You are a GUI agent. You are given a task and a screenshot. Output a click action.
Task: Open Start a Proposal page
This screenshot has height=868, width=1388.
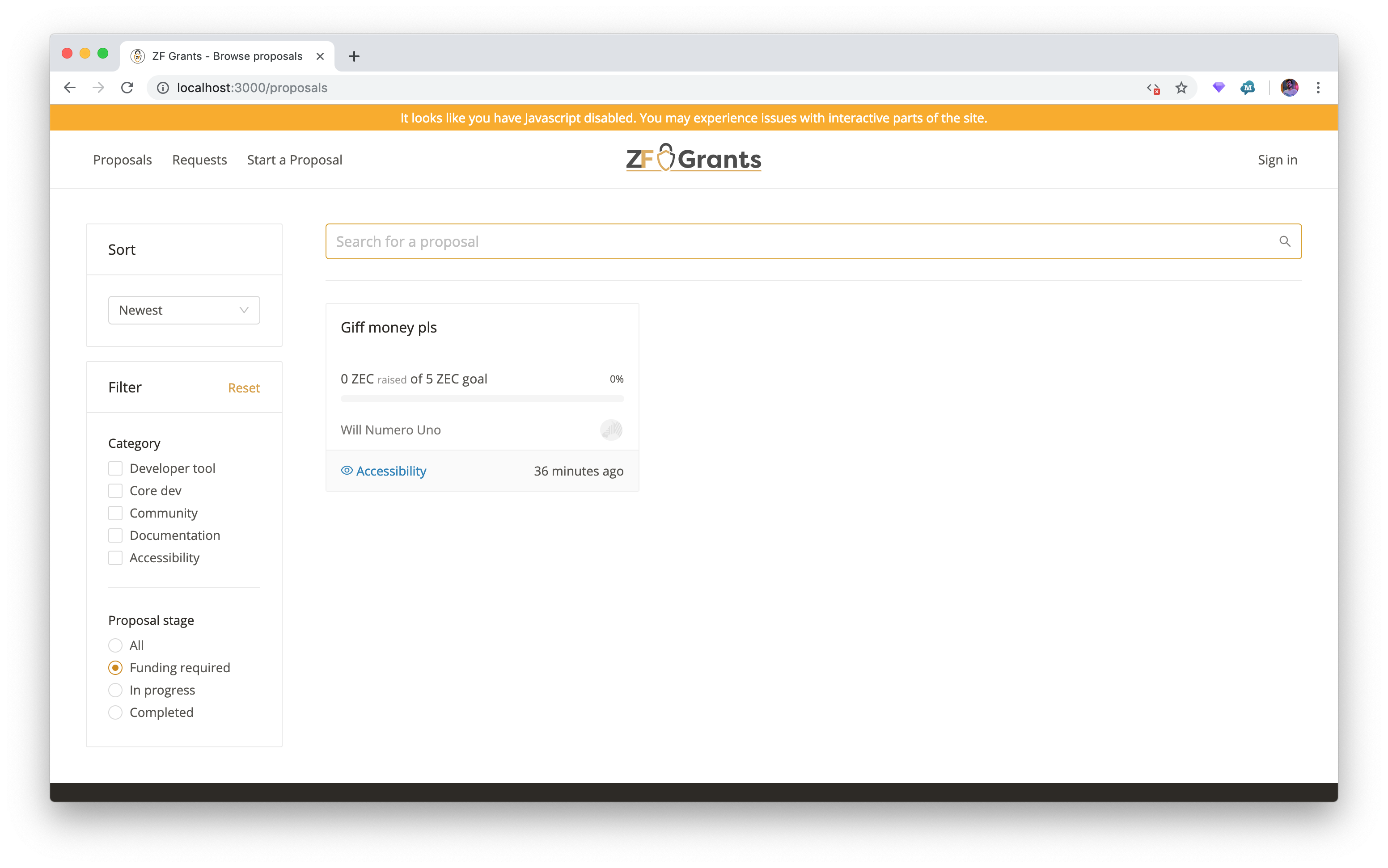click(x=294, y=160)
